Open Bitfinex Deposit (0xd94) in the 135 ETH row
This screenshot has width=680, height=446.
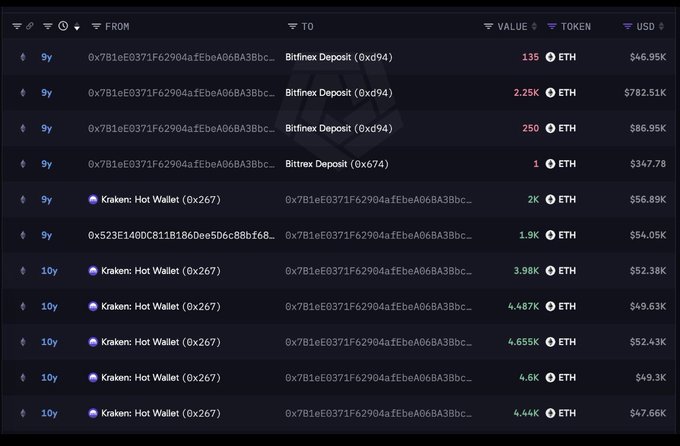(339, 57)
